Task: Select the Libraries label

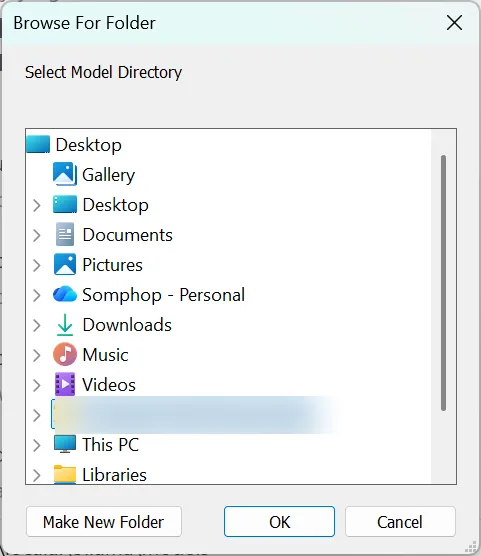Action: 114,474
